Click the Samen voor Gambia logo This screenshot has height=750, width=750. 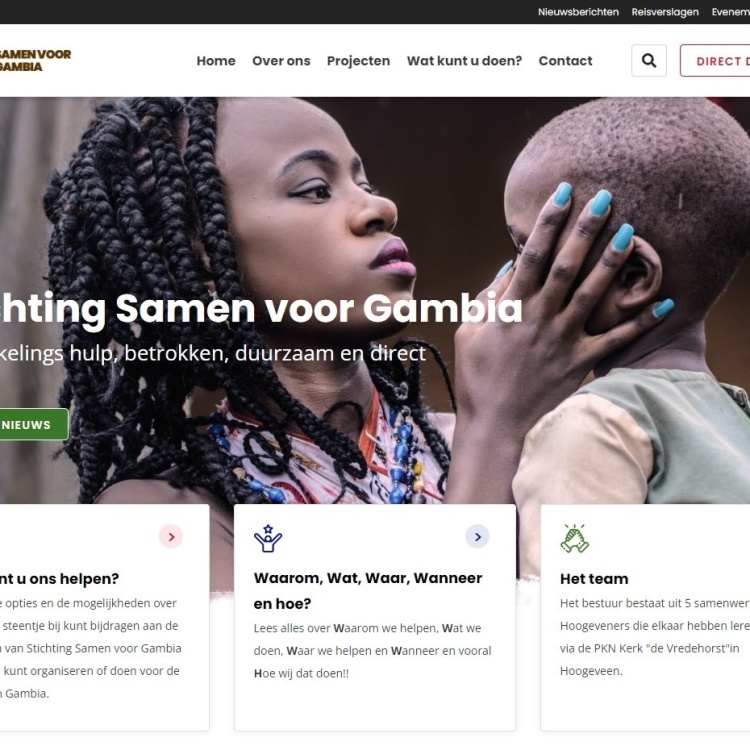(x=34, y=60)
